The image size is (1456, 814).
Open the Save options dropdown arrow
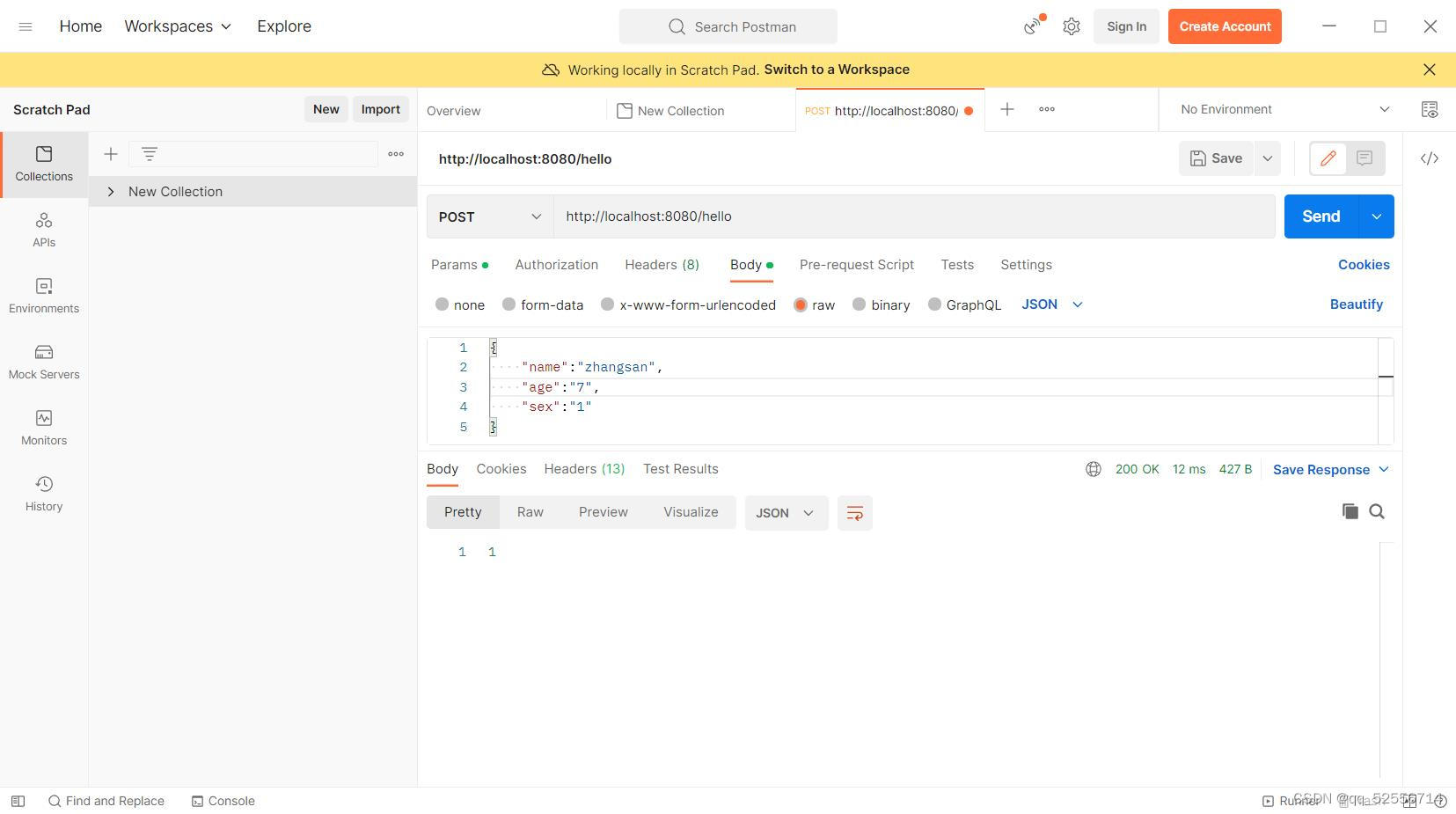pos(1268,158)
